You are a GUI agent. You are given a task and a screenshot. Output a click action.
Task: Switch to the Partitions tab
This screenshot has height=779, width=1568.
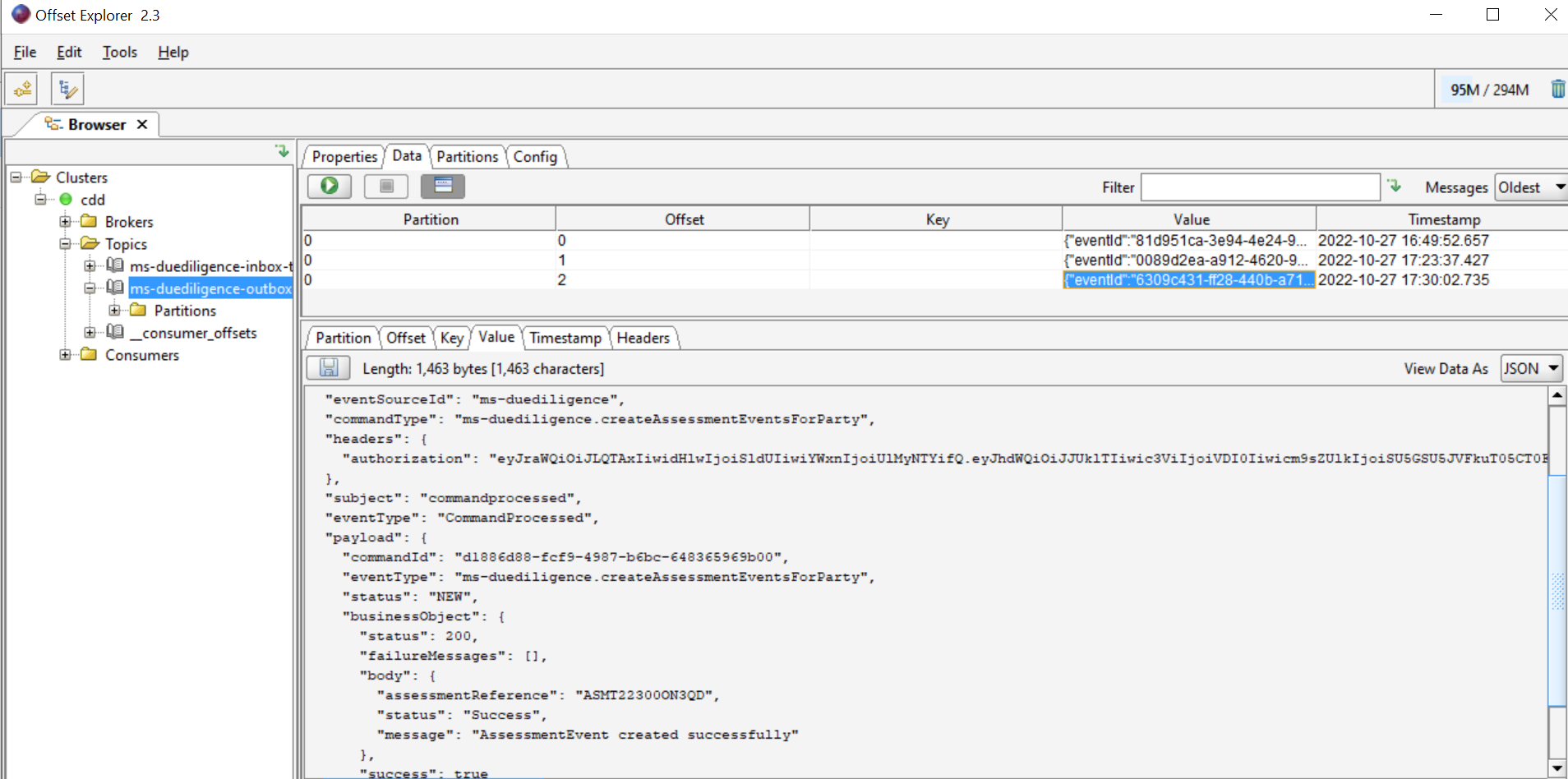[x=467, y=156]
